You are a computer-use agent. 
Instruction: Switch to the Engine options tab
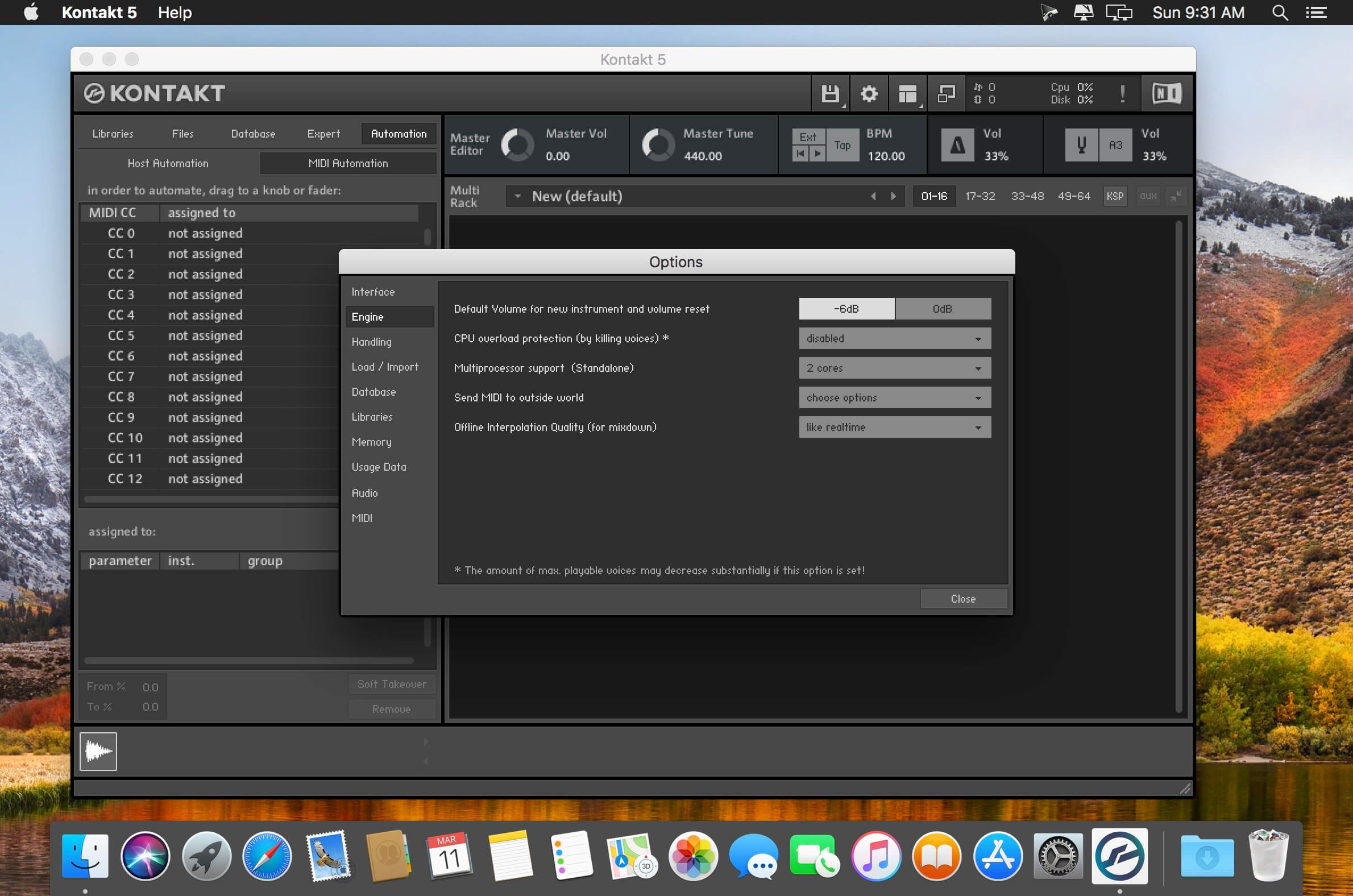[x=365, y=316]
